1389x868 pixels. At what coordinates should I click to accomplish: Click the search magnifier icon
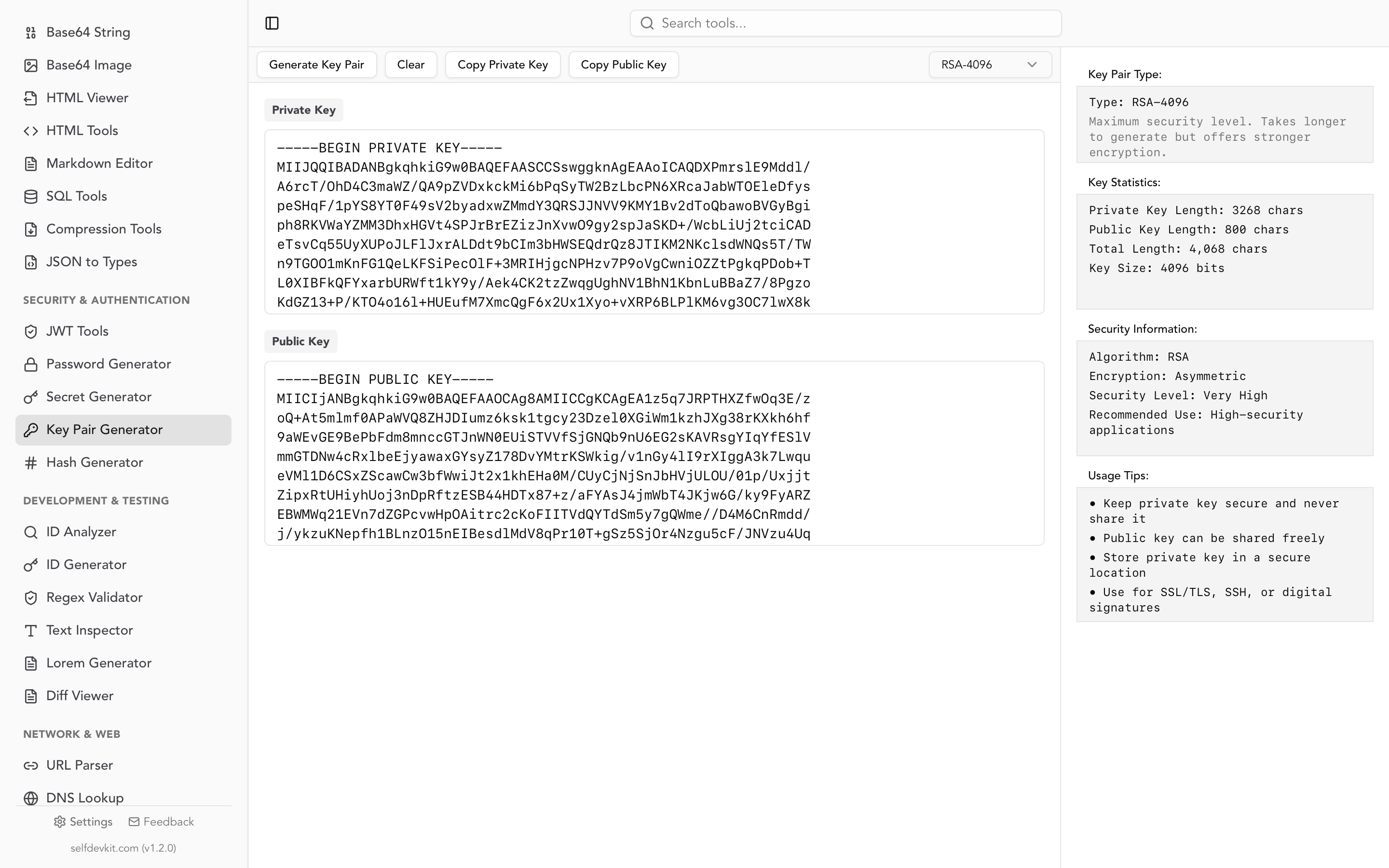tap(647, 23)
